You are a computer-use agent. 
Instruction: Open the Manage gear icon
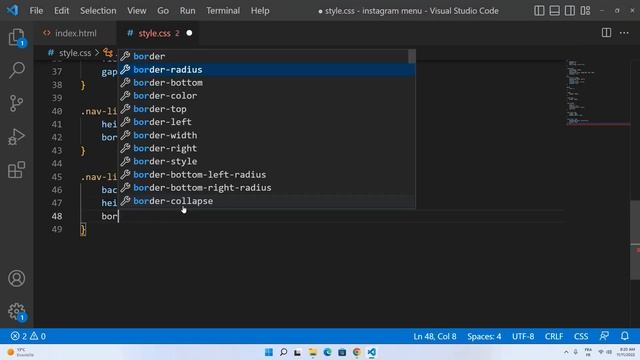(x=16, y=312)
